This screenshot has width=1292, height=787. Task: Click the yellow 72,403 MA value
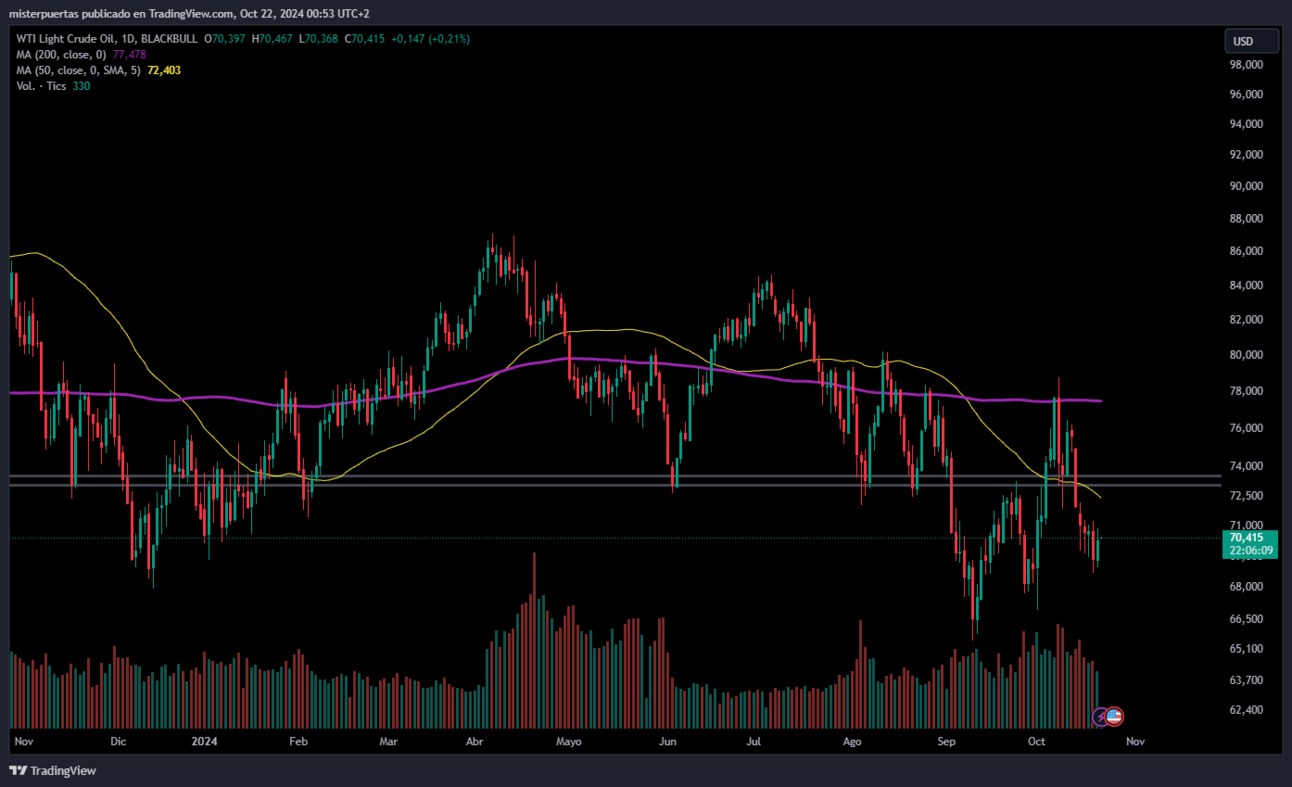[164, 70]
